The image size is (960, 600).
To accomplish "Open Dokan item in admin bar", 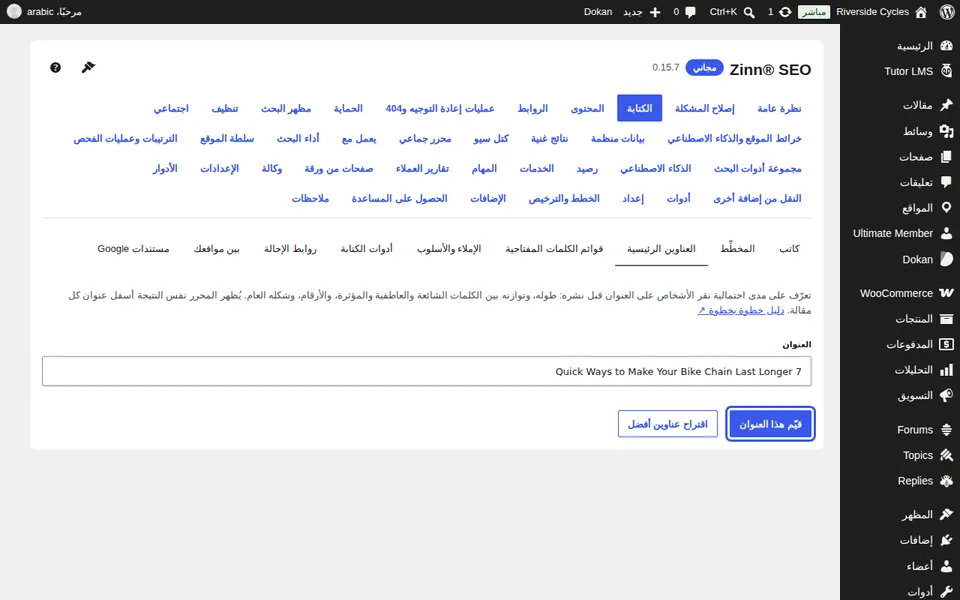I will tap(598, 12).
